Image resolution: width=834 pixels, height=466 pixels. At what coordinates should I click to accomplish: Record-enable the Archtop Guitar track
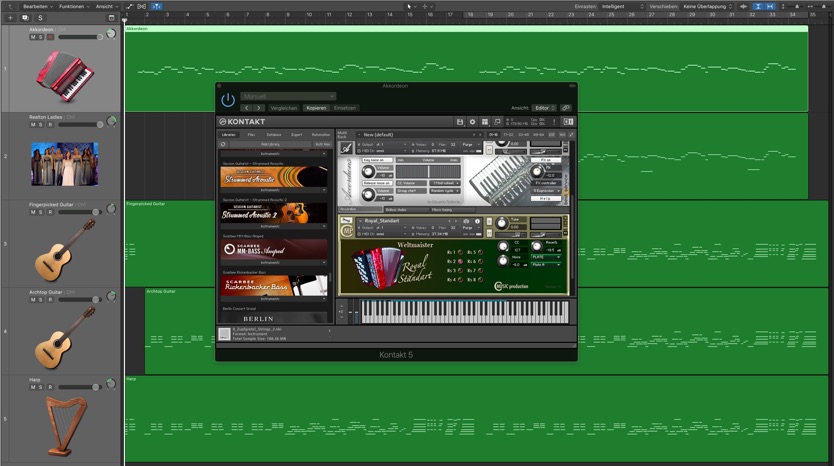tap(50, 299)
